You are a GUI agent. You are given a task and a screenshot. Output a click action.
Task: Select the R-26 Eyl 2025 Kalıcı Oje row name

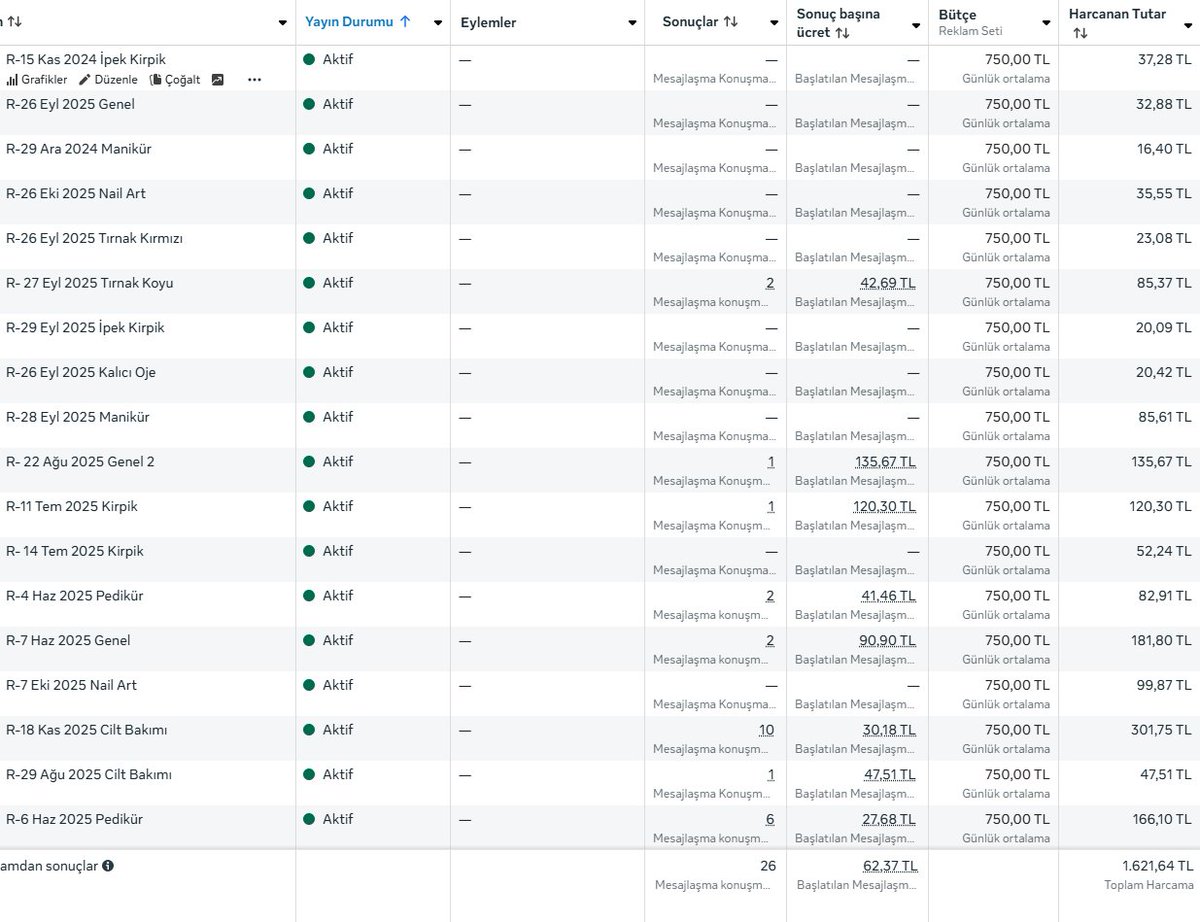coord(81,372)
